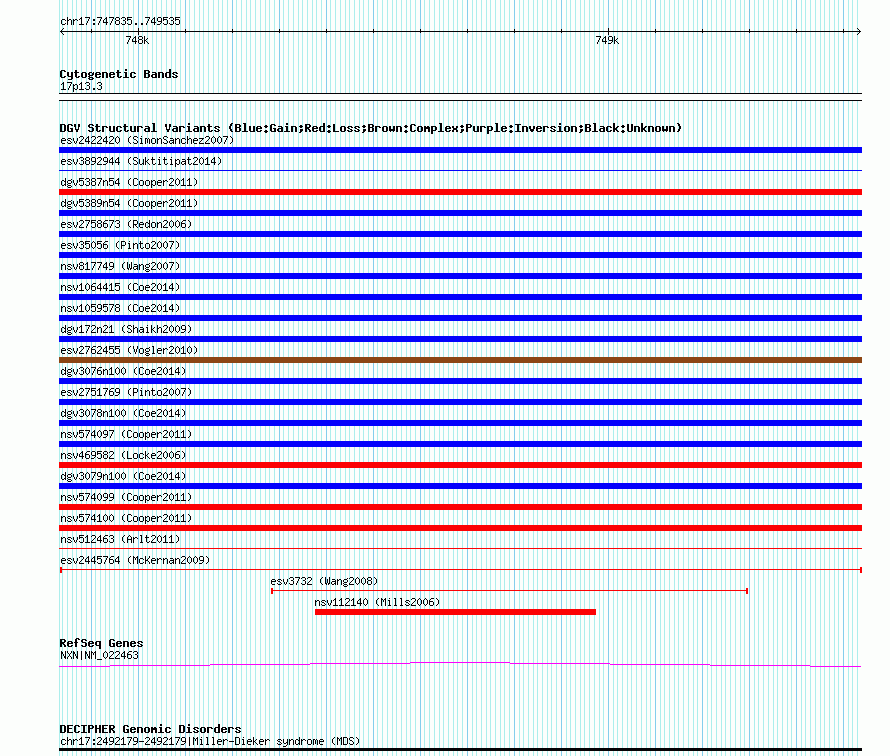Click the esv3732 (Wang2008) variant label
Screen dimensions: 890x756
(x=324, y=581)
